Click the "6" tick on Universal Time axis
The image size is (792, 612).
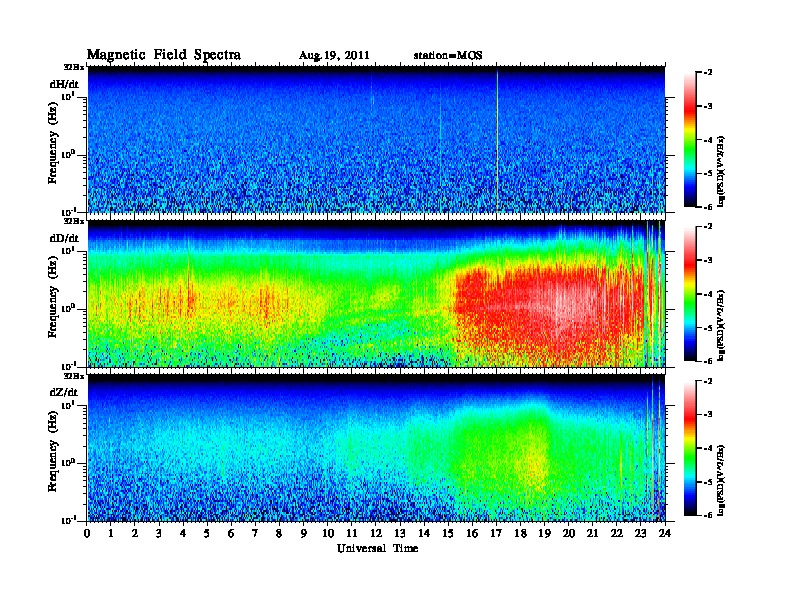pyautogui.click(x=231, y=533)
